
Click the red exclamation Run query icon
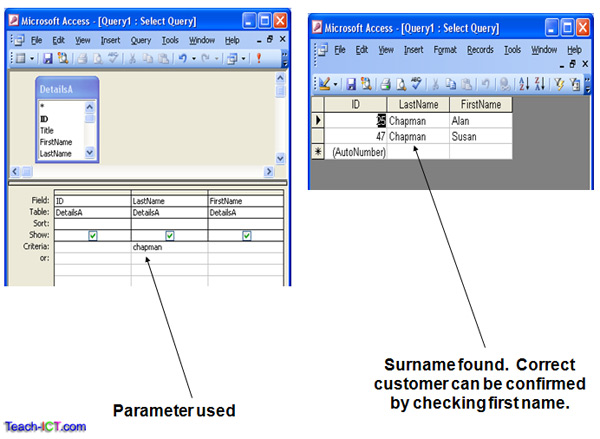pyautogui.click(x=269, y=59)
